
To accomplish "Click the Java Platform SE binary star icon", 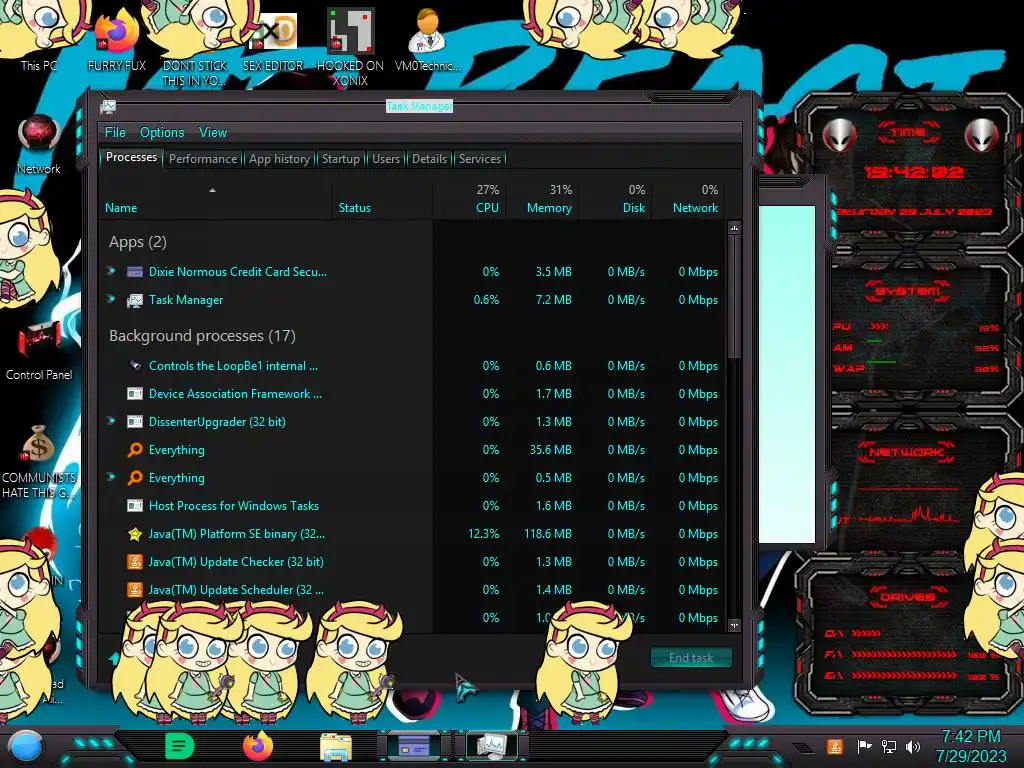I will 135,534.
